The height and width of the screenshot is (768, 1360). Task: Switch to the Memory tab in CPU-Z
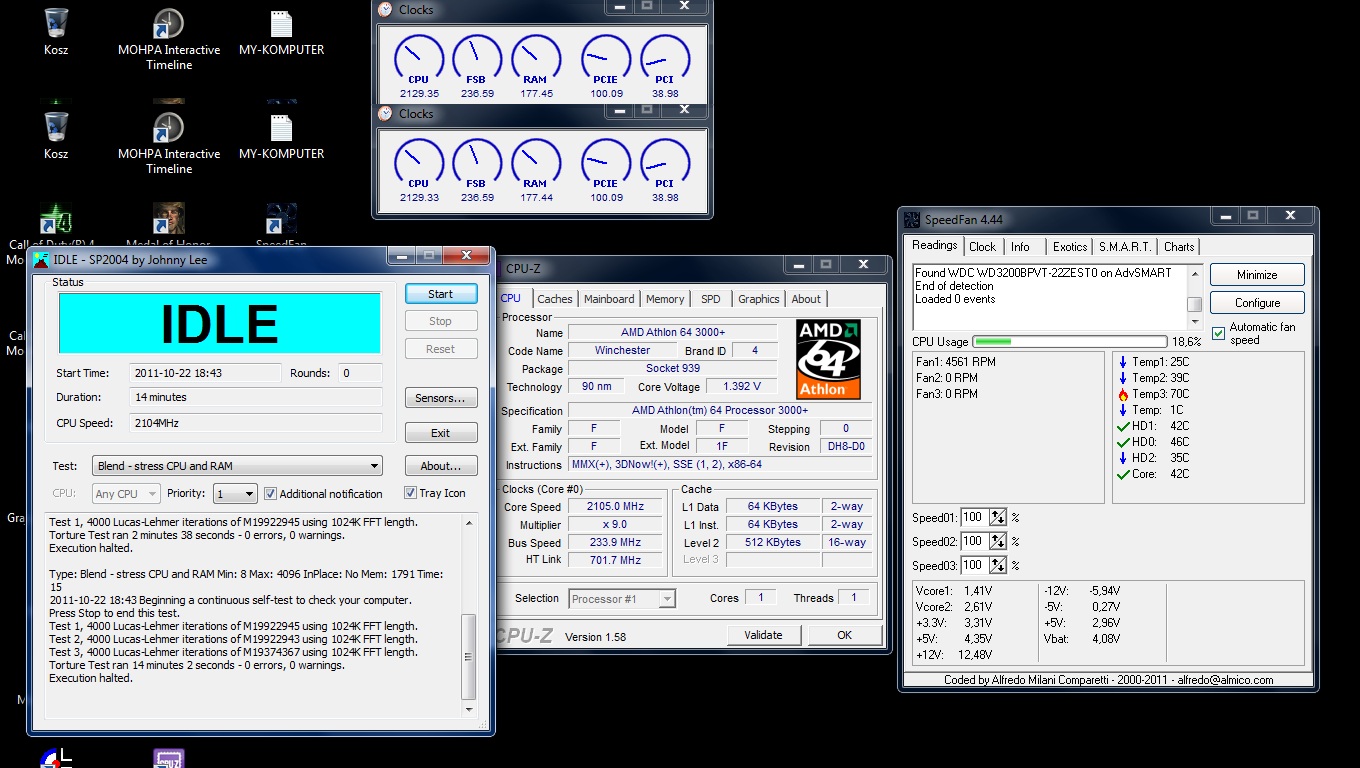pos(665,299)
